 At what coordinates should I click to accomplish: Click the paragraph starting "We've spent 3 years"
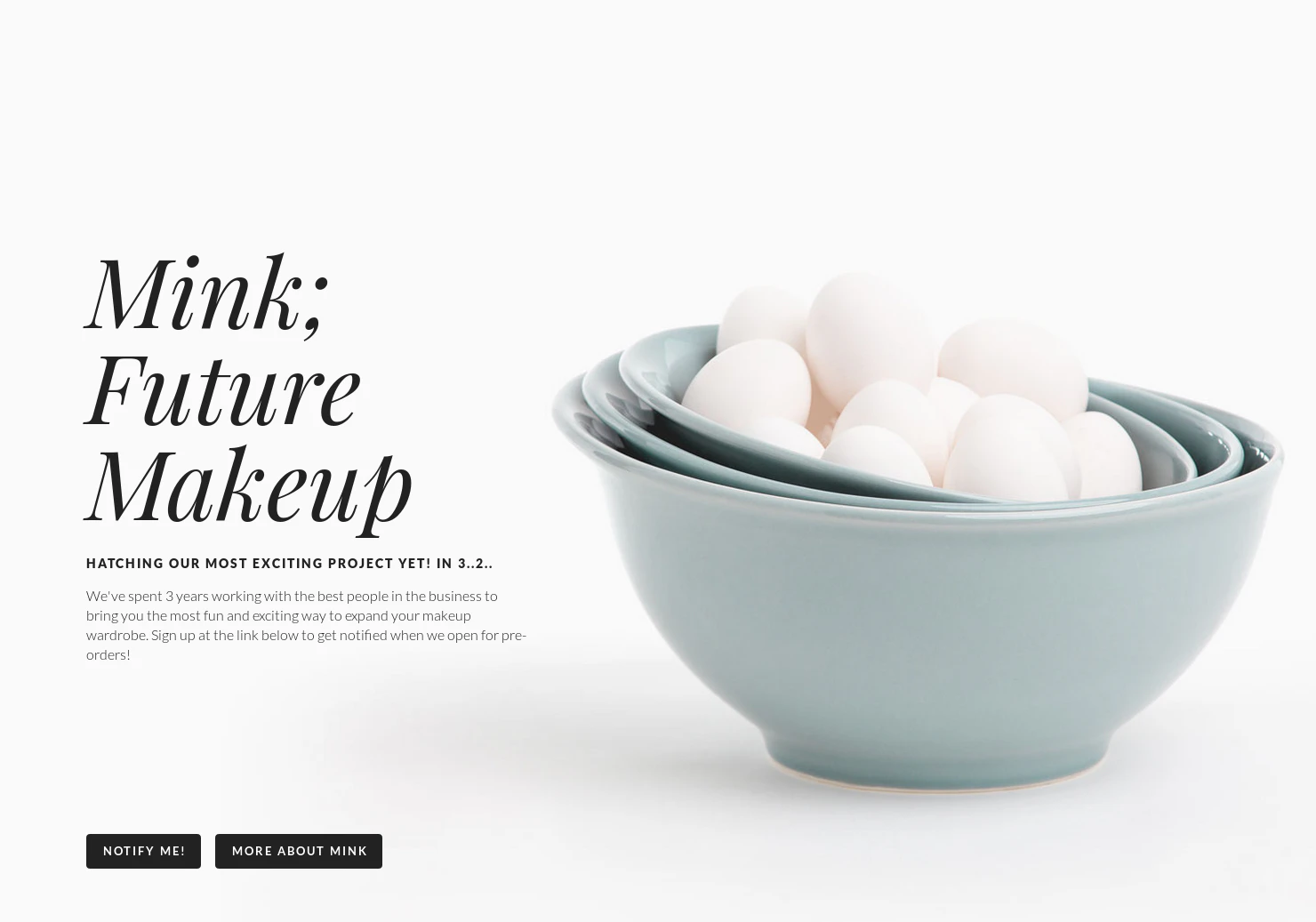click(306, 624)
